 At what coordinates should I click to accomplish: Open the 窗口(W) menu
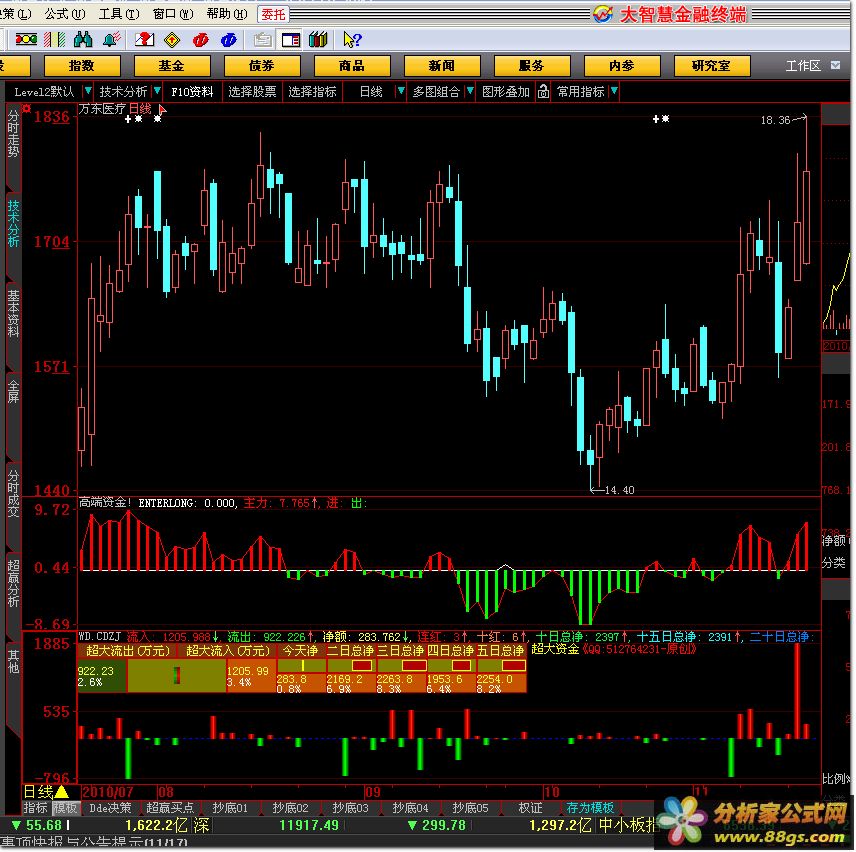[173, 14]
